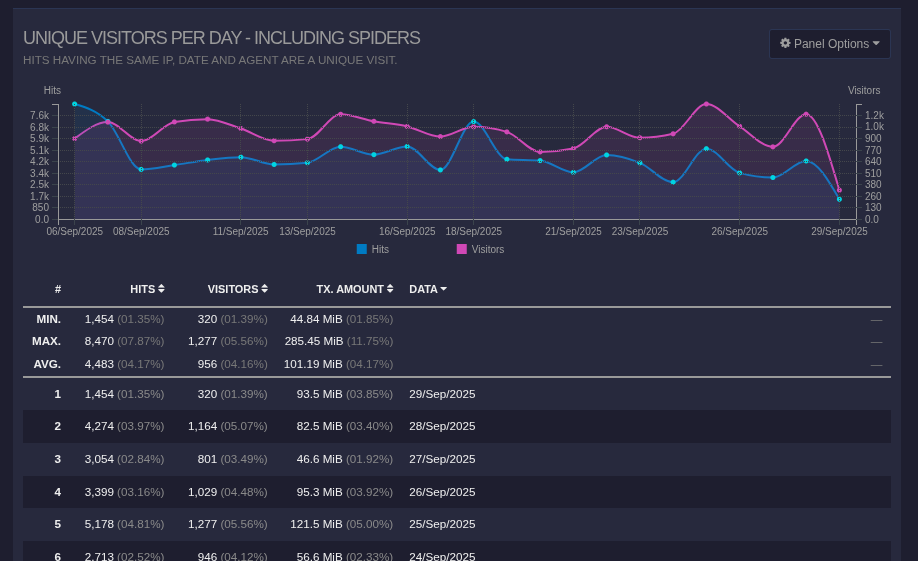Select the 28/Sep/2025 table row date
This screenshot has width=918, height=561.
tap(442, 426)
